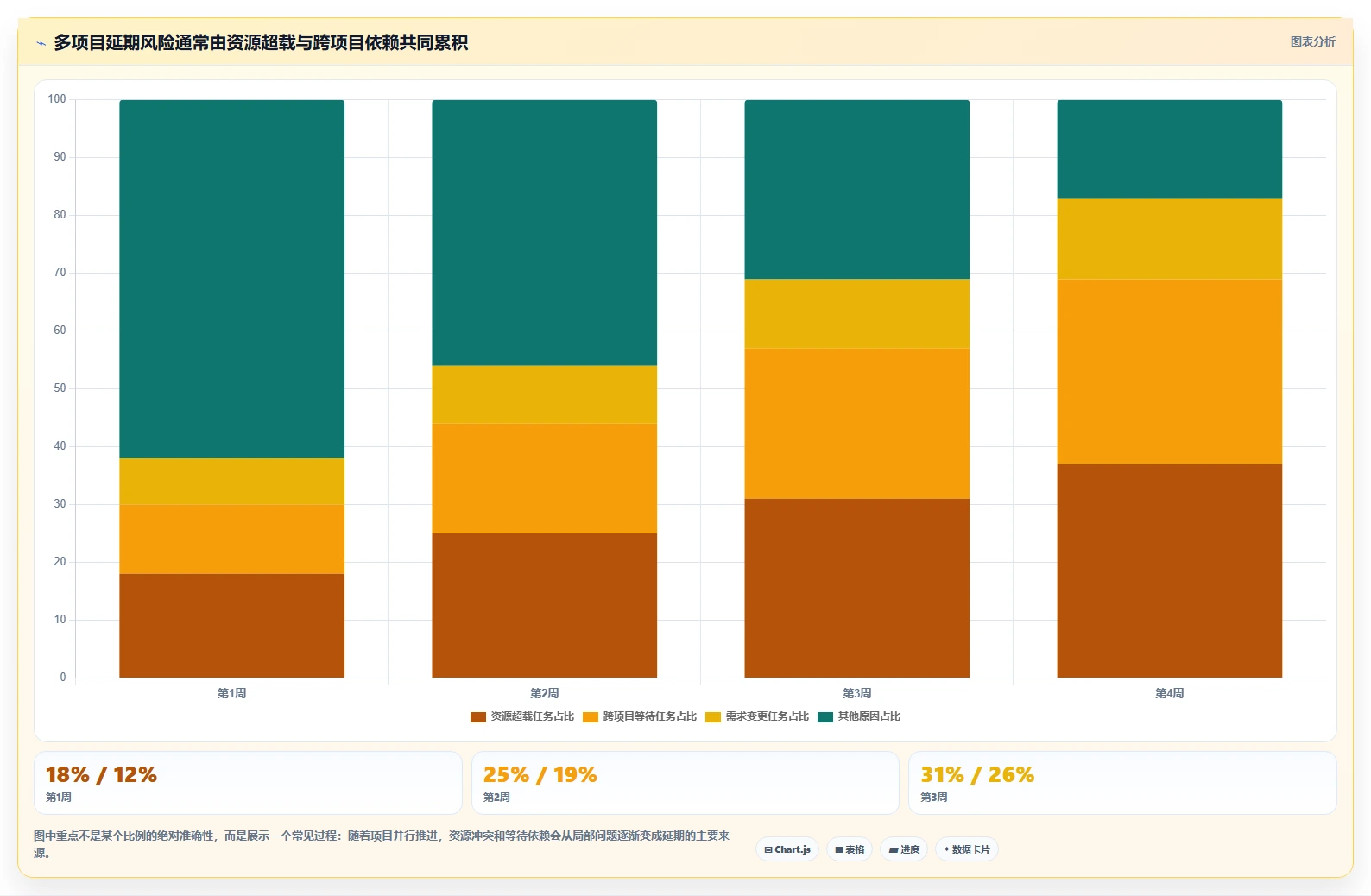Open the 31% / 26% 第3周 stat card
Viewport: 1371px width, 896px height.
click(1122, 783)
